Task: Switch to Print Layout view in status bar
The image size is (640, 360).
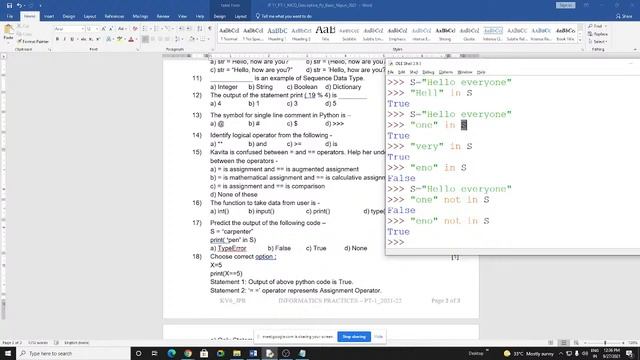Action: point(563,343)
